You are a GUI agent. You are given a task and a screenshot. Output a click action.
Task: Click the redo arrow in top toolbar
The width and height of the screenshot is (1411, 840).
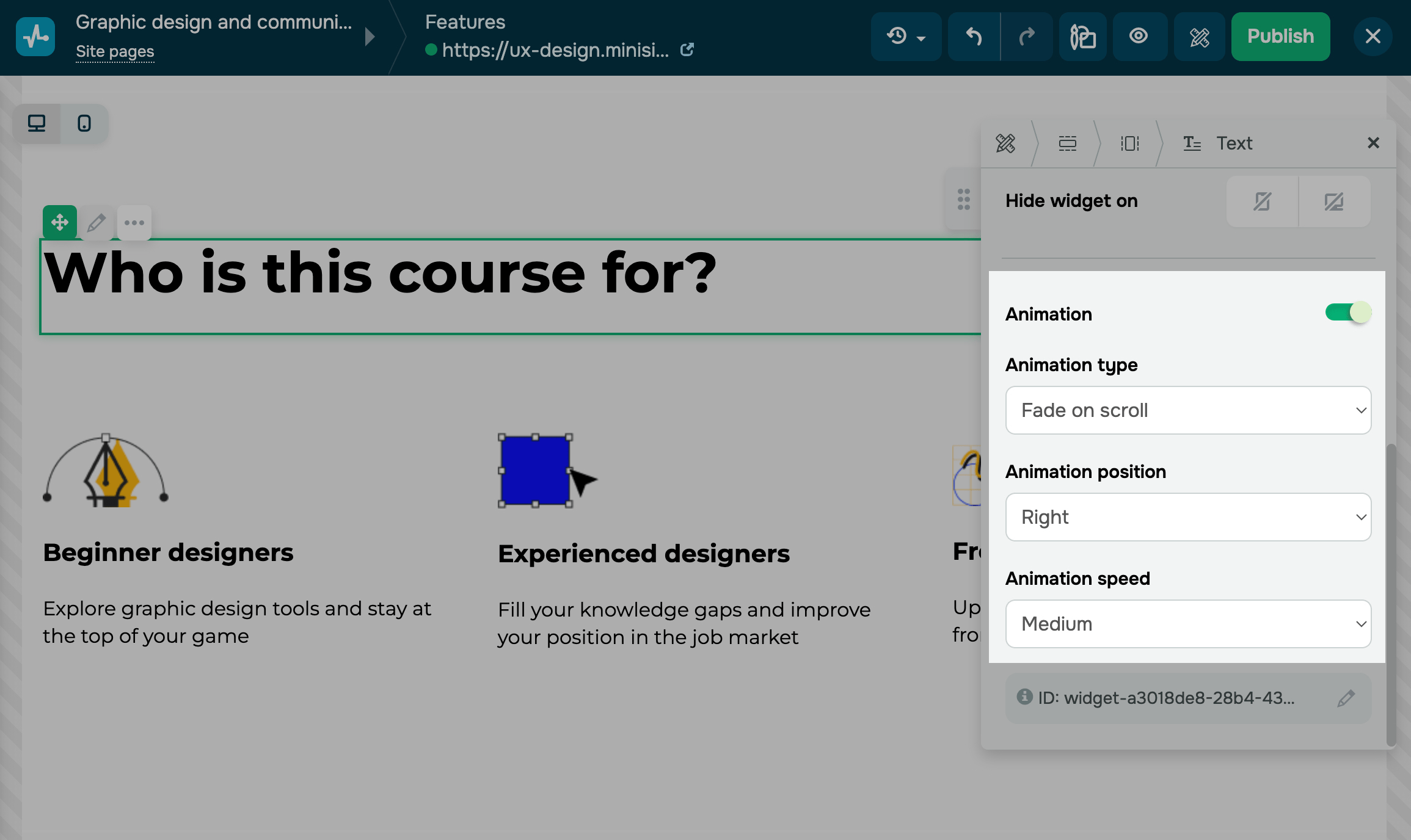(1027, 37)
